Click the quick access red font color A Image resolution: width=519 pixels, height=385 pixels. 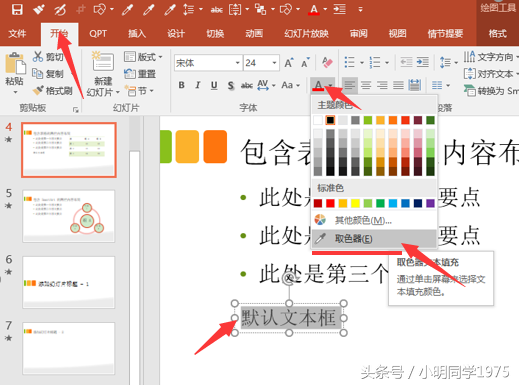(x=314, y=9)
